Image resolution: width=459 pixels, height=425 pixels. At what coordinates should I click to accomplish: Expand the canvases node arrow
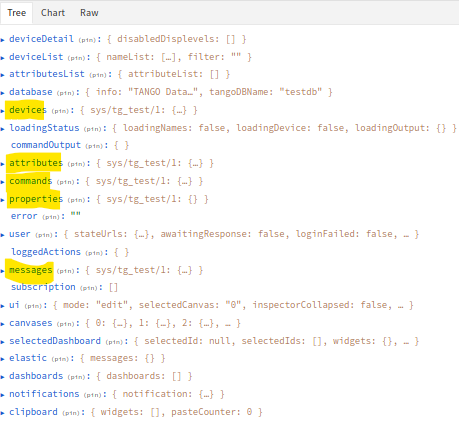click(x=3, y=324)
